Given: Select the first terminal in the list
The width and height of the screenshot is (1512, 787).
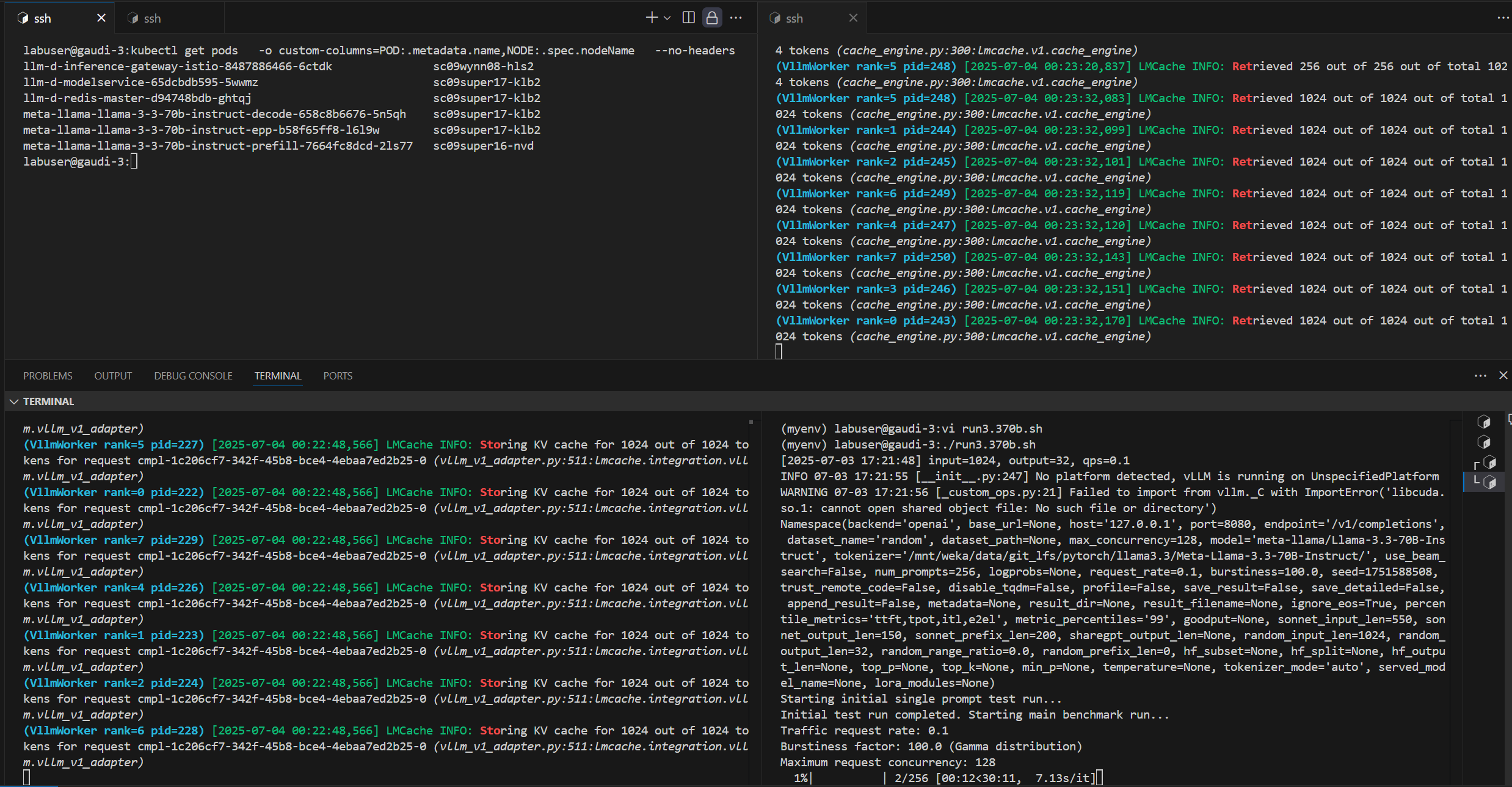Looking at the screenshot, I should (1484, 422).
